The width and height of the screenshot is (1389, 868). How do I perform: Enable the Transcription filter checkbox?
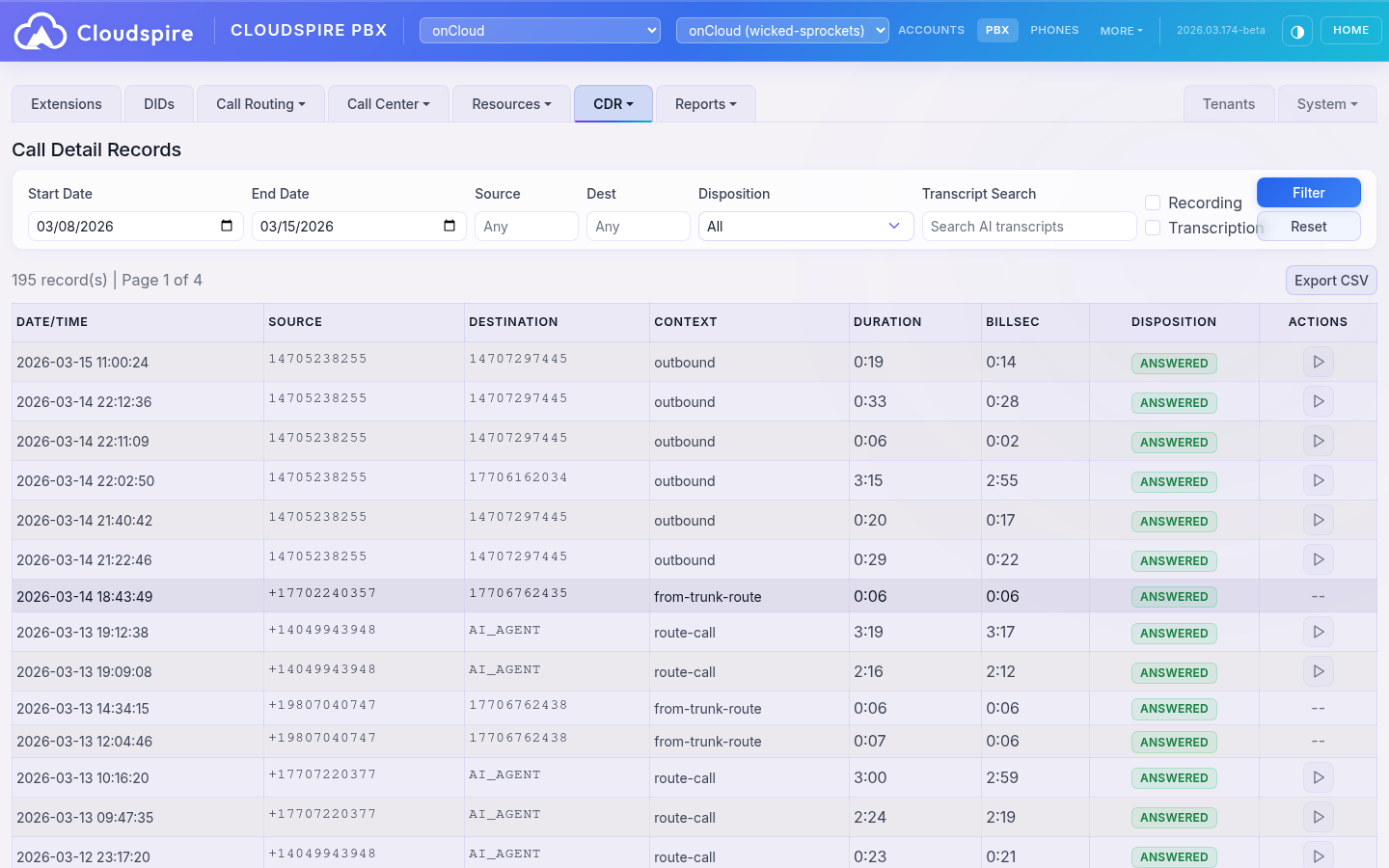pyautogui.click(x=1153, y=228)
